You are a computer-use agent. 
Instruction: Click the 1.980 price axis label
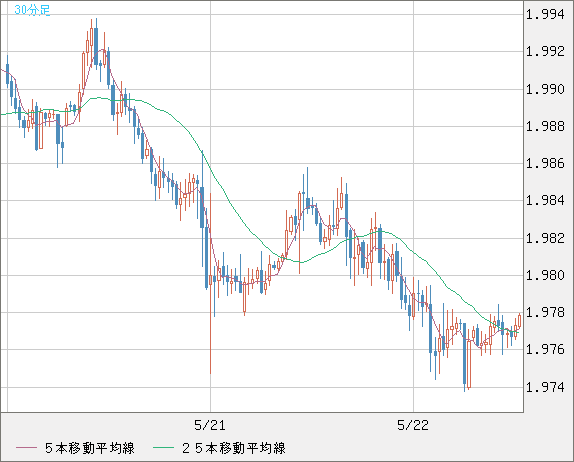click(x=545, y=275)
